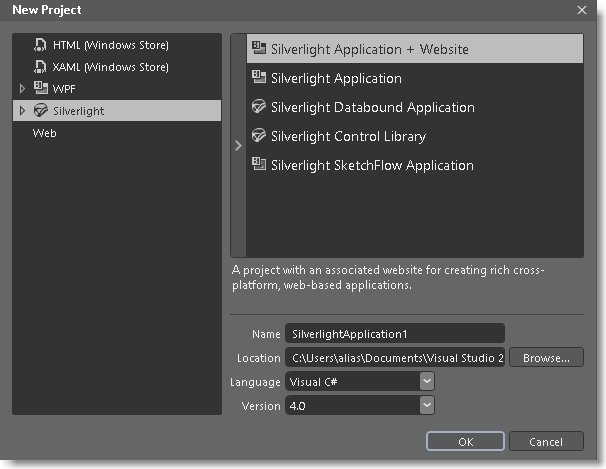This screenshot has width=606, height=469.
Task: Open the Language dropdown
Action: click(427, 382)
